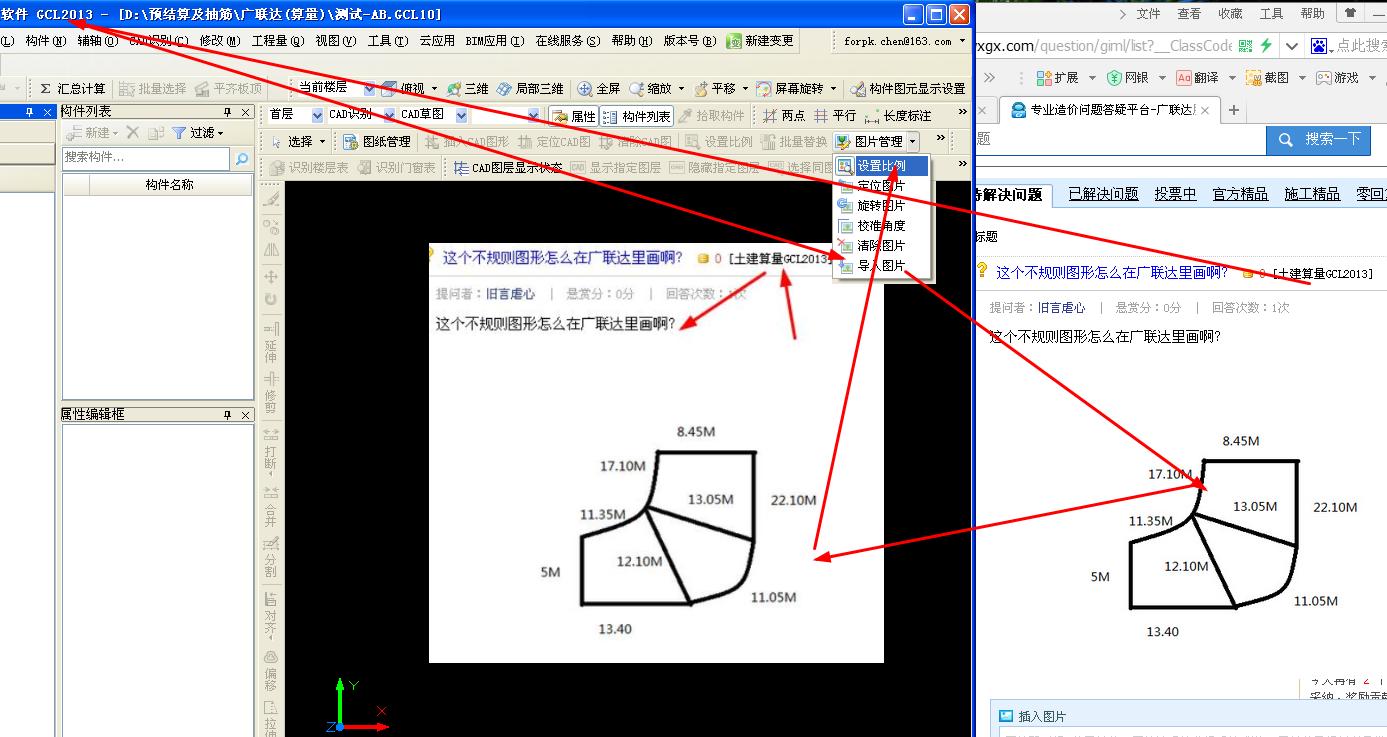Expand the 缩放 zoom dropdown arrow
Screen dimensions: 1387x737
[x=683, y=89]
